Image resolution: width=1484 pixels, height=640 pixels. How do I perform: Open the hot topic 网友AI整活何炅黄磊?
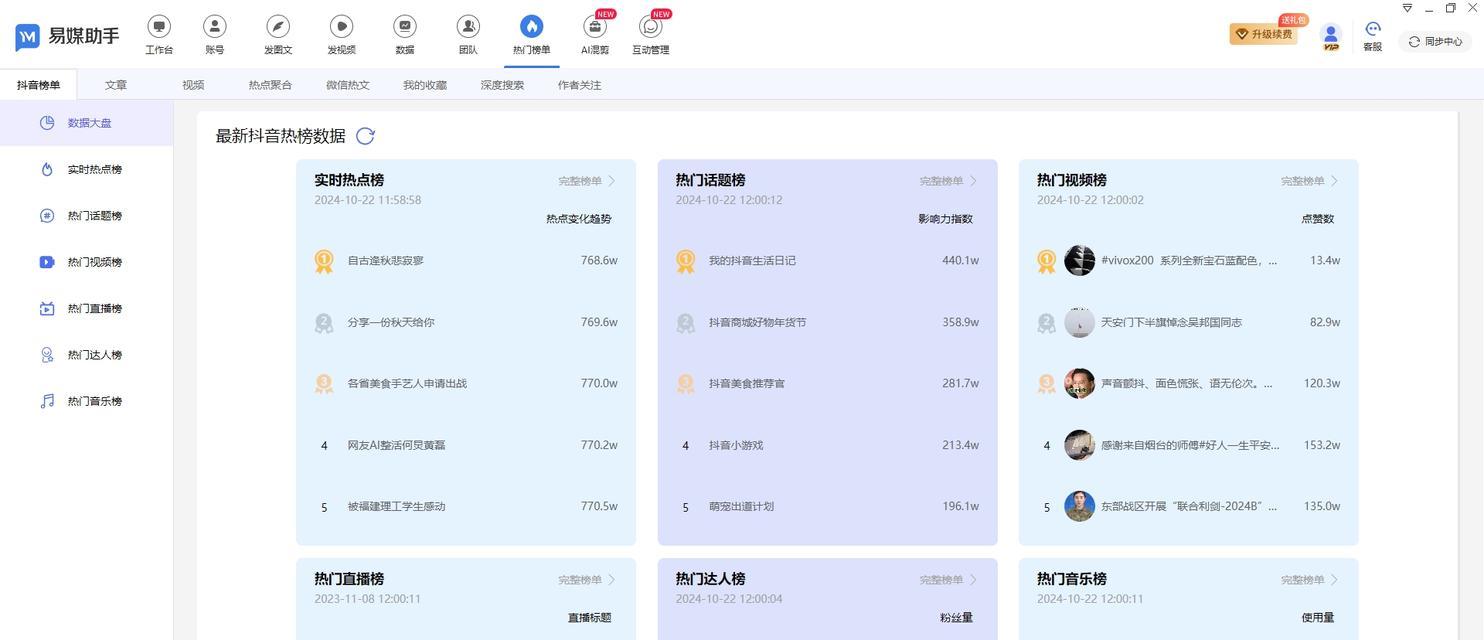(396, 445)
